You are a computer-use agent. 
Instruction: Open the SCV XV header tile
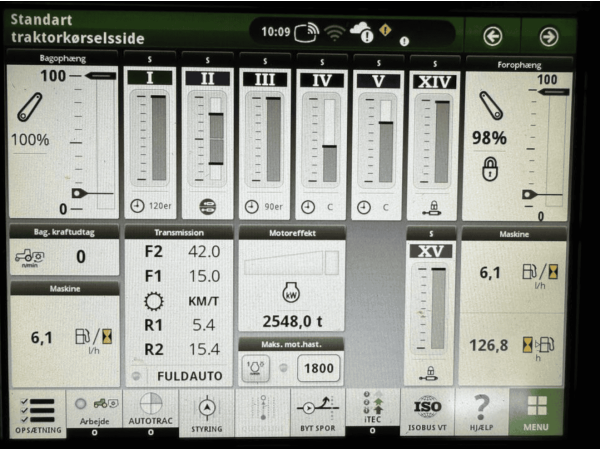click(431, 251)
